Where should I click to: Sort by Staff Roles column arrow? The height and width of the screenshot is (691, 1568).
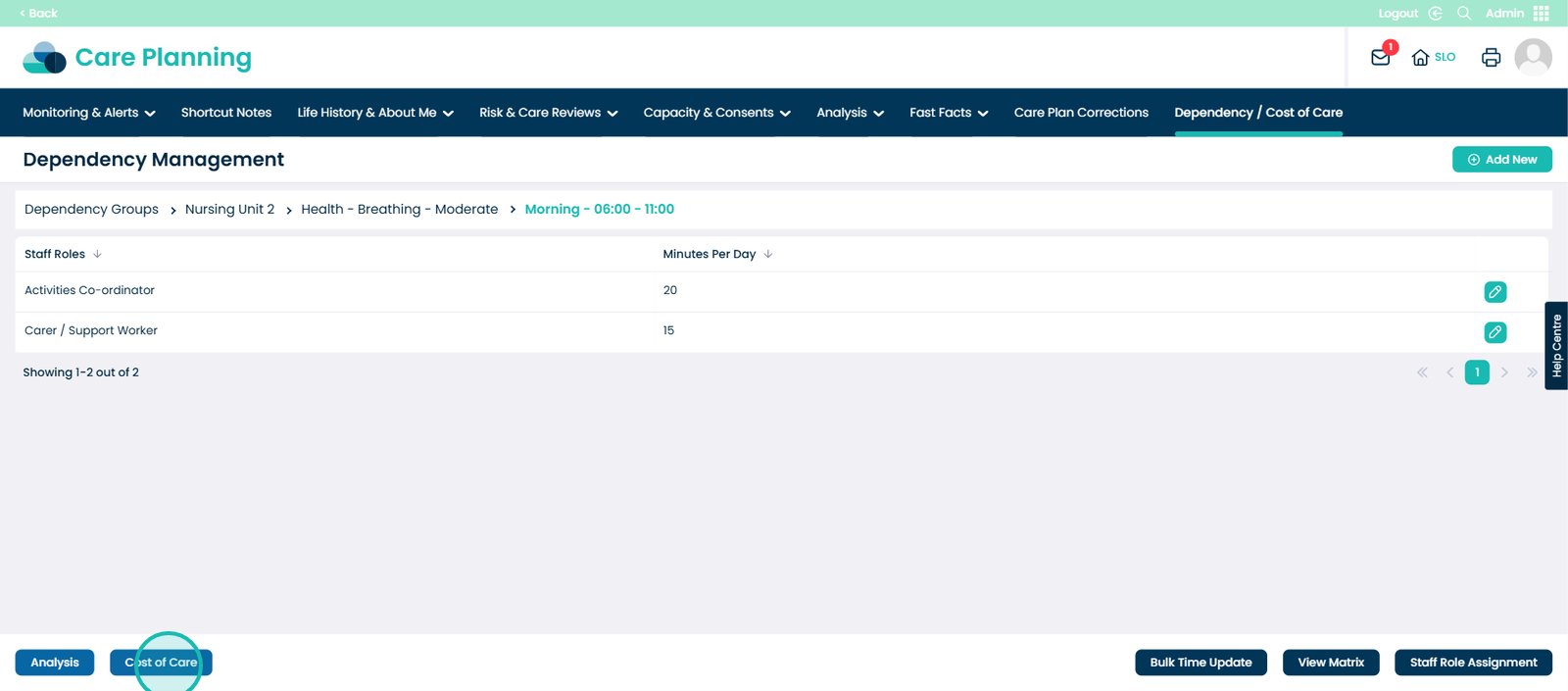point(97,254)
